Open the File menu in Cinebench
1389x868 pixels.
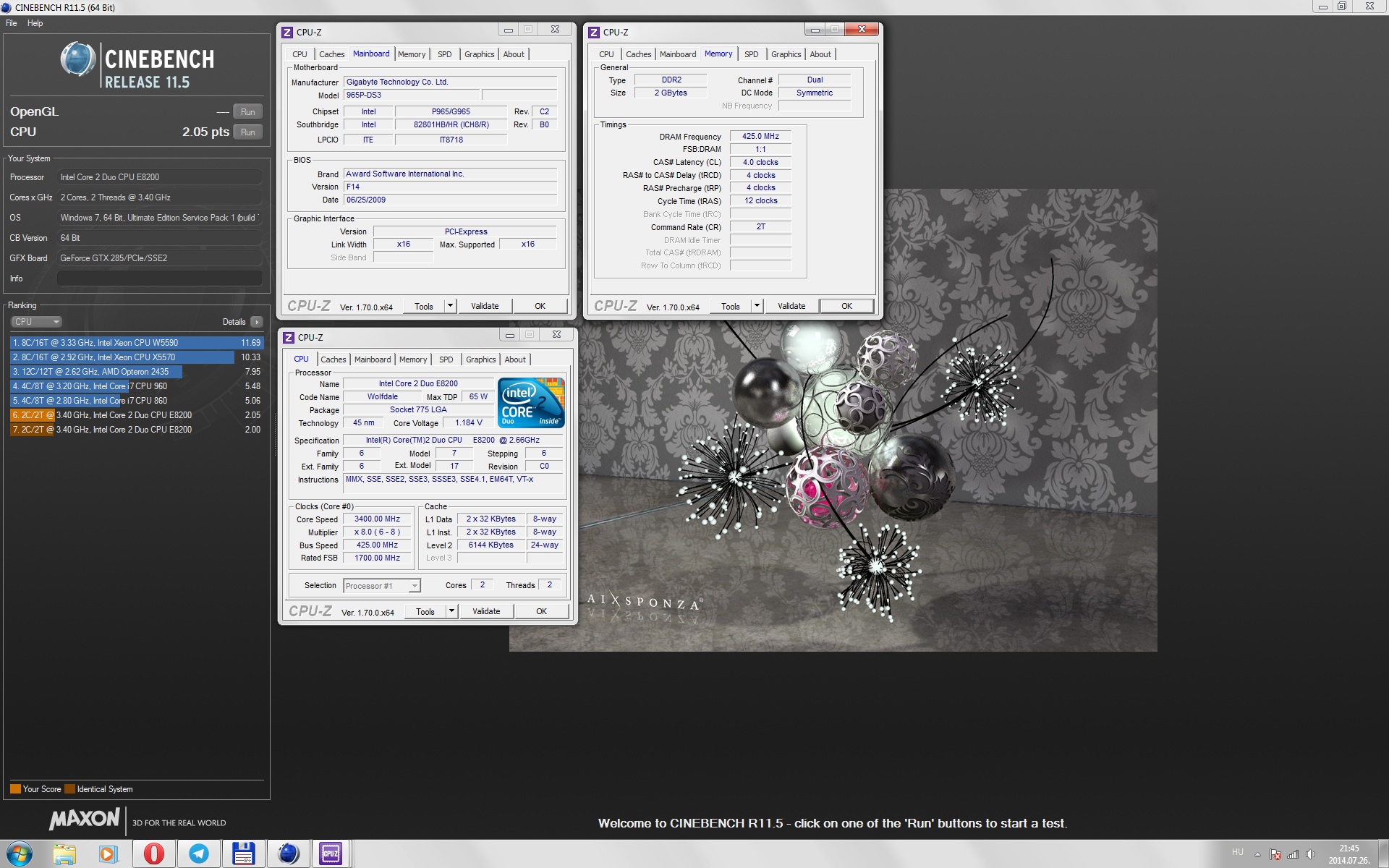pos(12,23)
